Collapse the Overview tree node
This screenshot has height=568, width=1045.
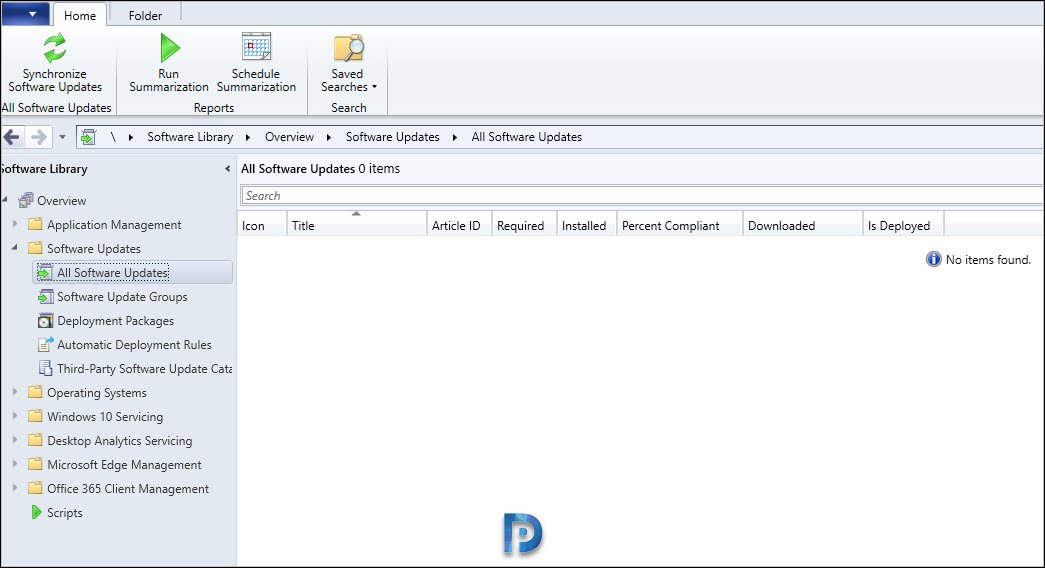tap(5, 199)
